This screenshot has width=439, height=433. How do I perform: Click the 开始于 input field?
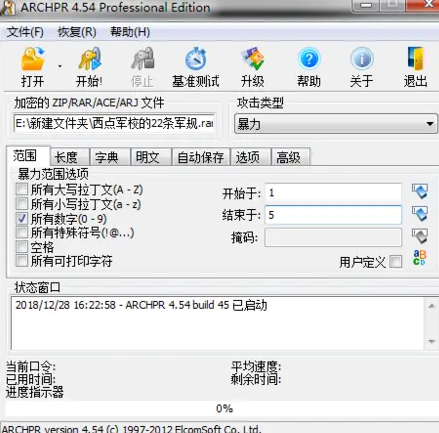(x=333, y=193)
